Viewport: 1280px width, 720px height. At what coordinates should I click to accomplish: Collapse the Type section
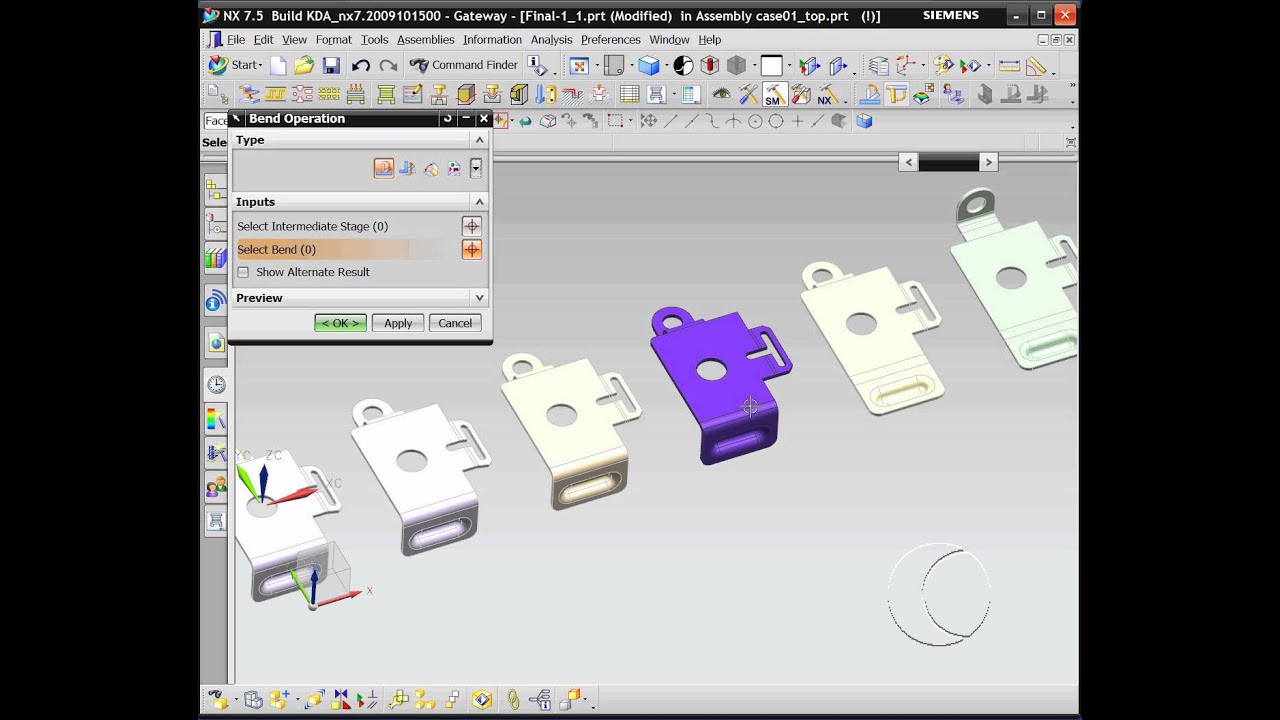(479, 140)
